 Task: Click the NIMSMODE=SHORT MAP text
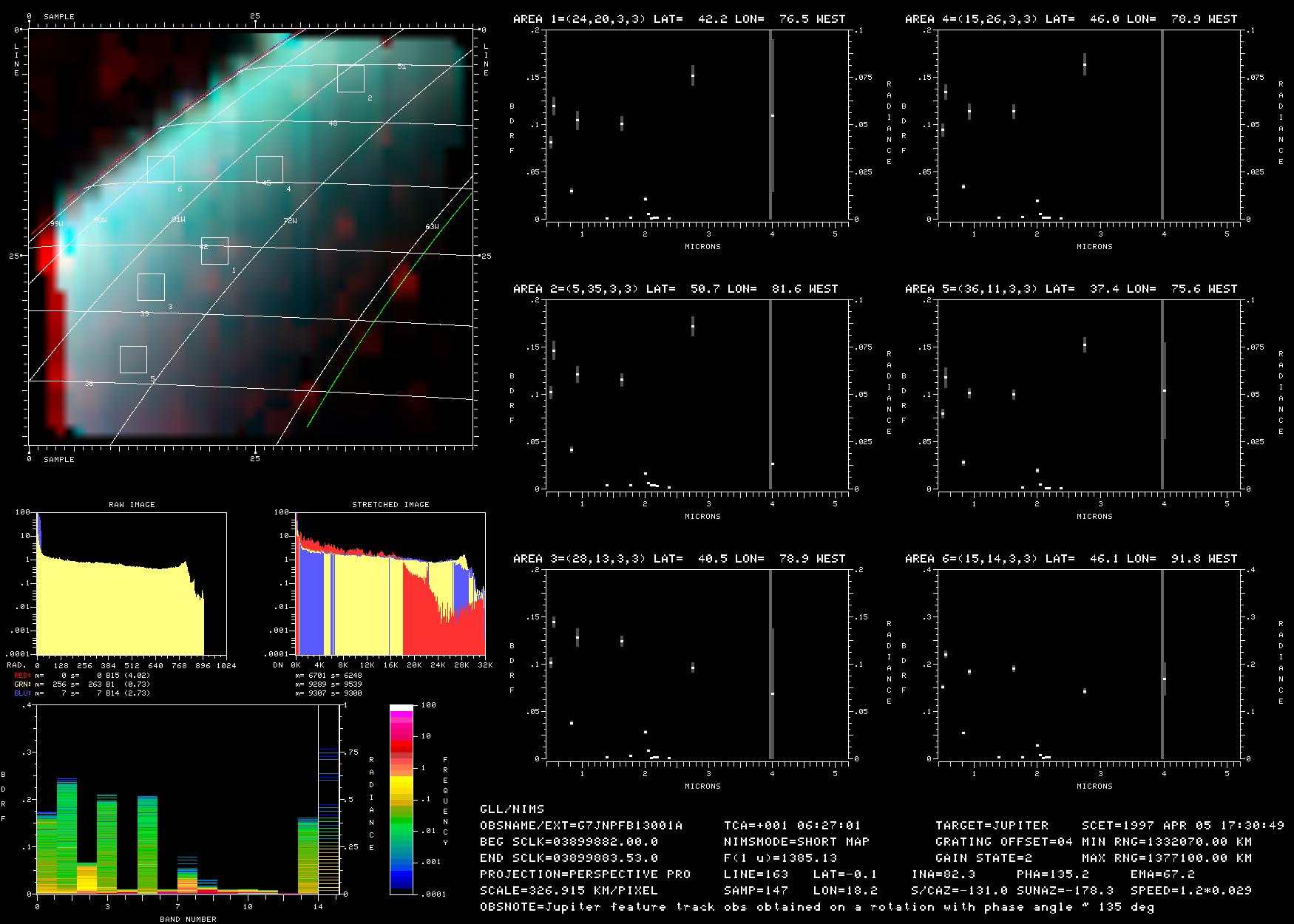pyautogui.click(x=796, y=841)
